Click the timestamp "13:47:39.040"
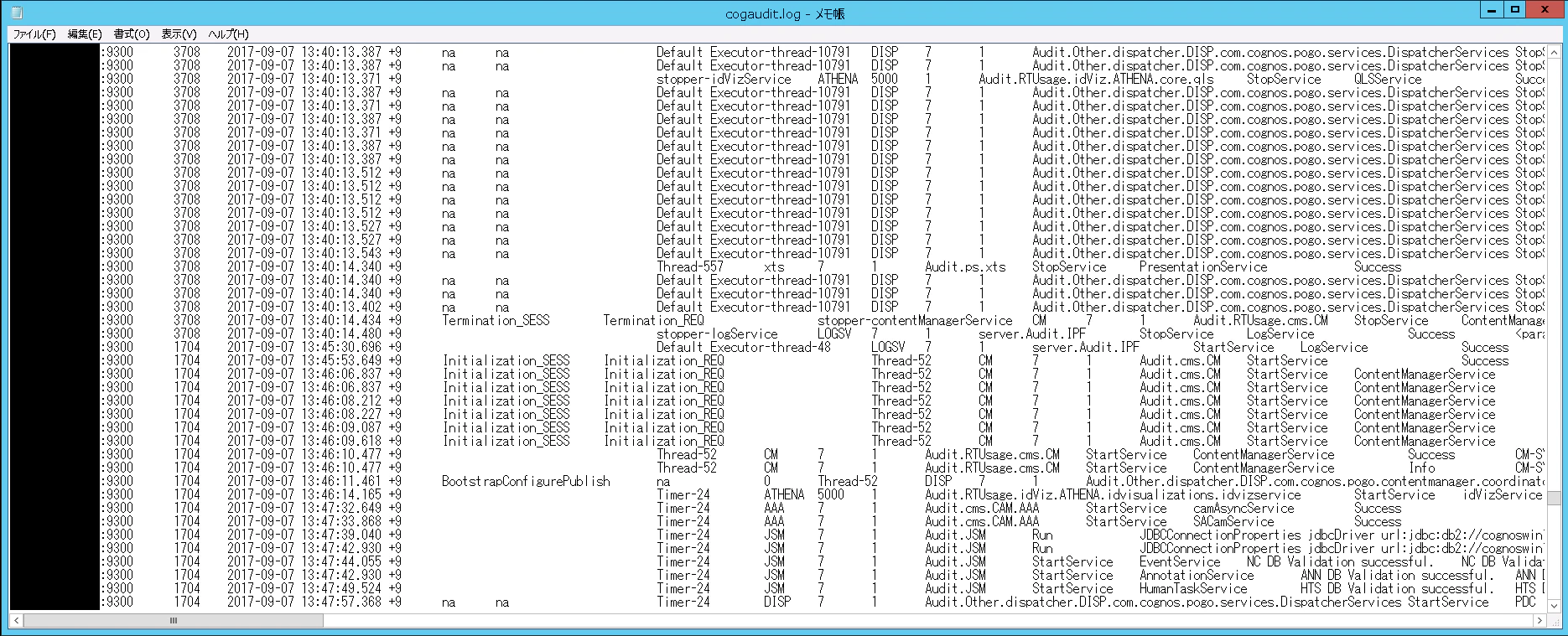Viewport: 1568px width, 636px height. click(341, 535)
